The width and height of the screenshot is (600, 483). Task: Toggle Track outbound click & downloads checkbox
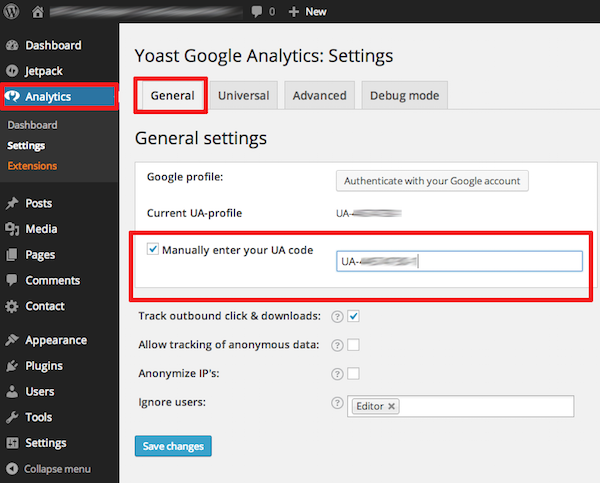(353, 316)
